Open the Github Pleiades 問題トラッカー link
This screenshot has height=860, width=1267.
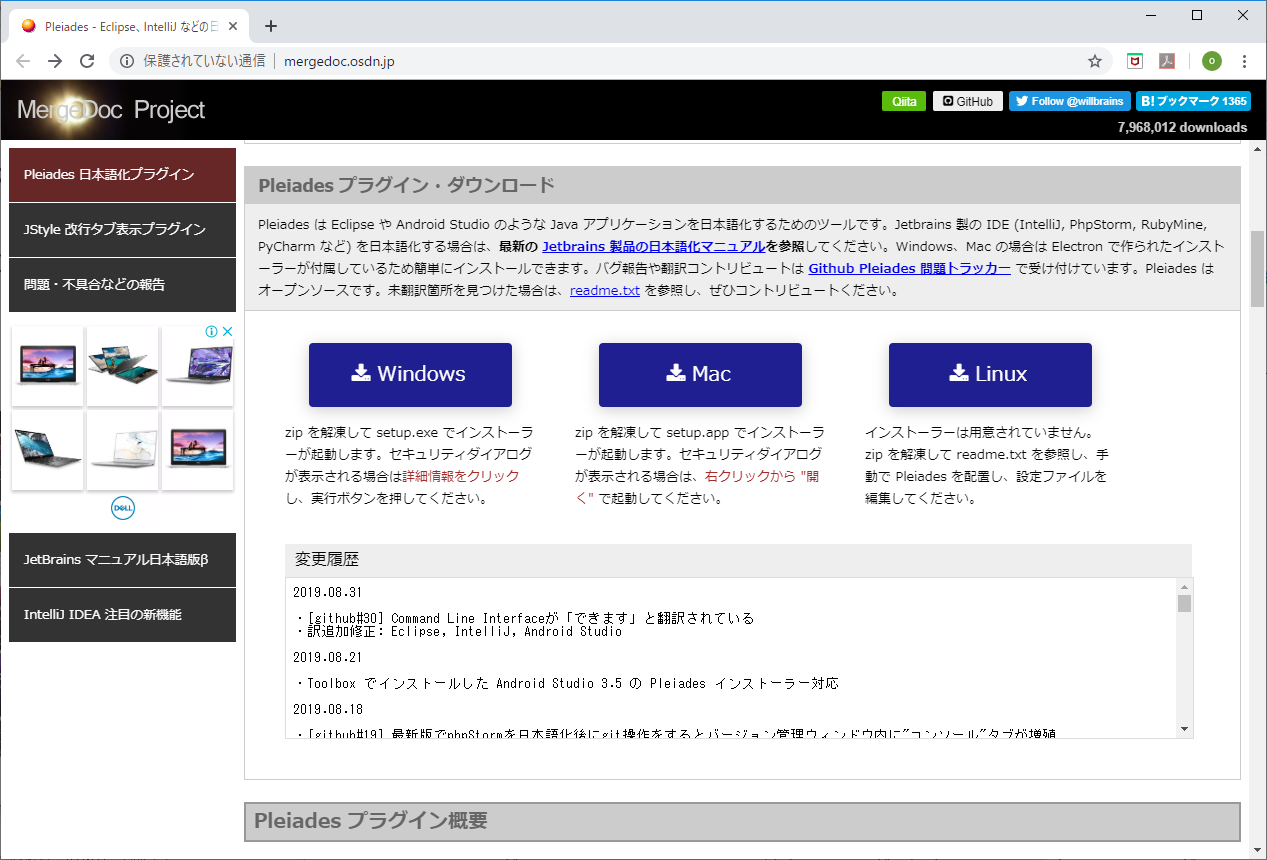point(909,269)
